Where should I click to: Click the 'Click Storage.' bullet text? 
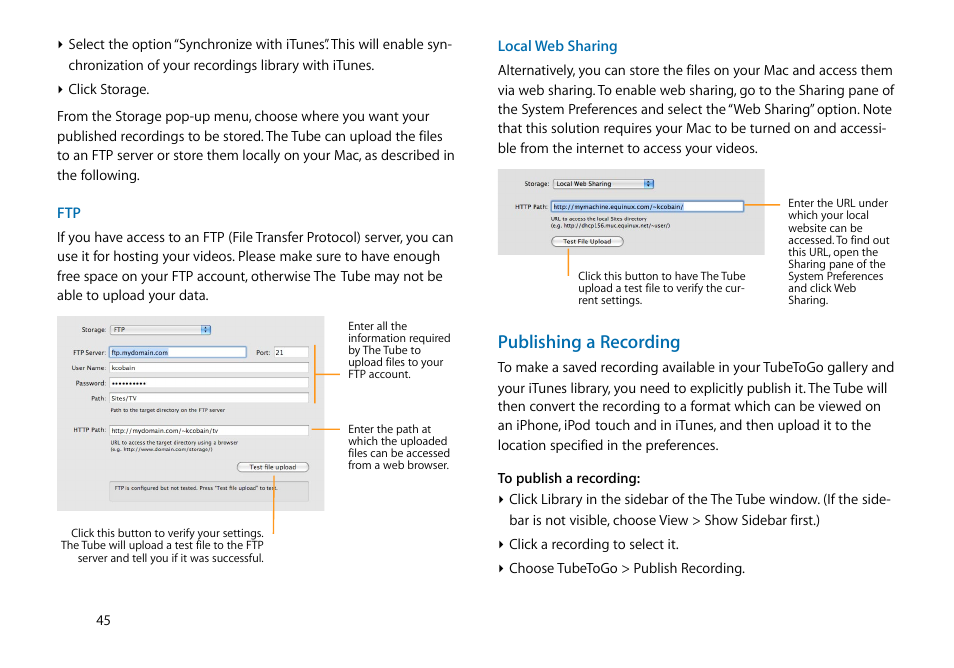tap(108, 89)
